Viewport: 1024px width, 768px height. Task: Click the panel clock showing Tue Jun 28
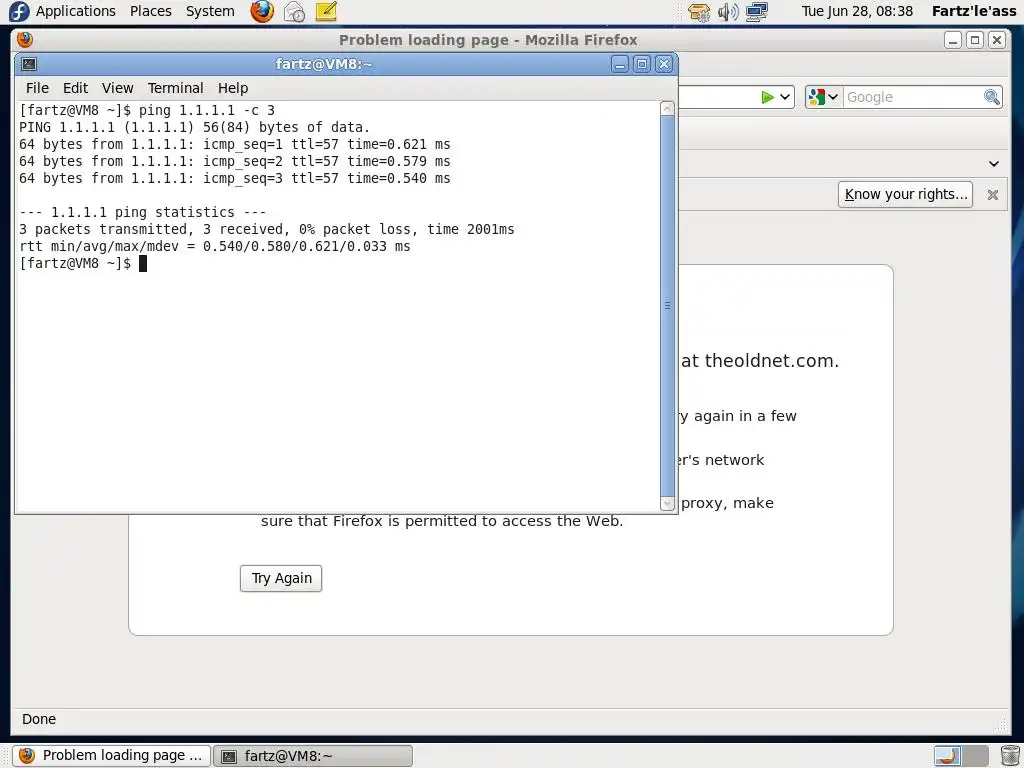tap(857, 11)
